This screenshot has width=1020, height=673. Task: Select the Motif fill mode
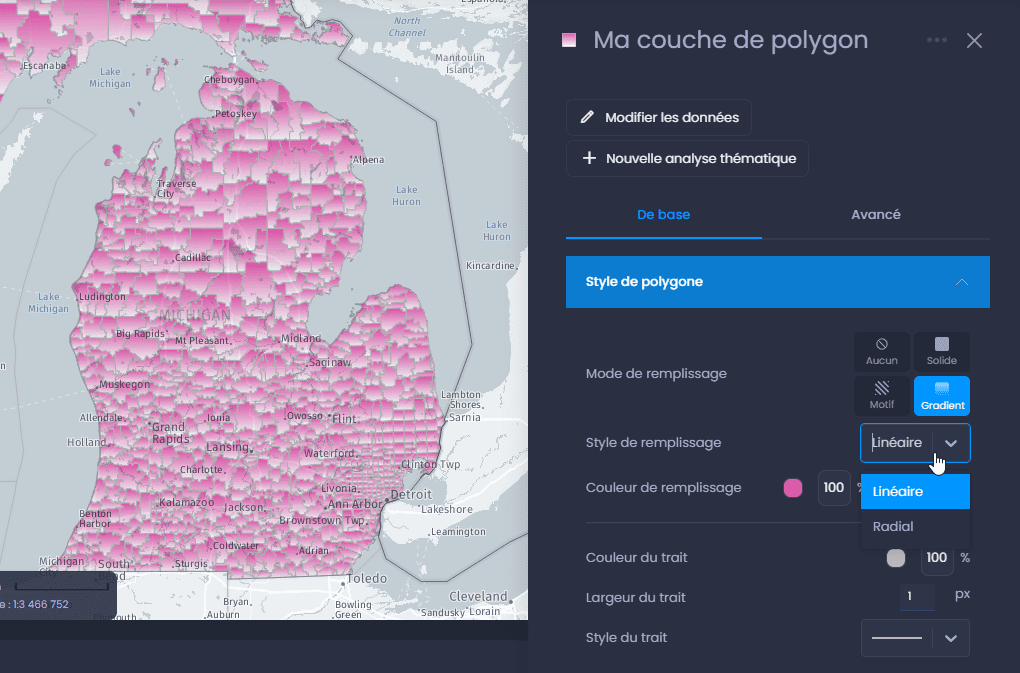[881, 395]
